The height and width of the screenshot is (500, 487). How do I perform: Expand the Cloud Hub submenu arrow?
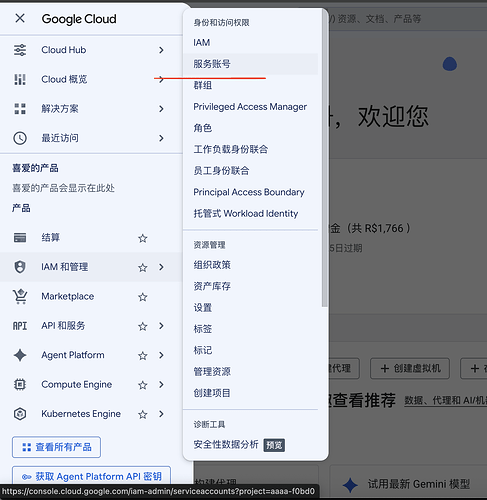pos(161,50)
